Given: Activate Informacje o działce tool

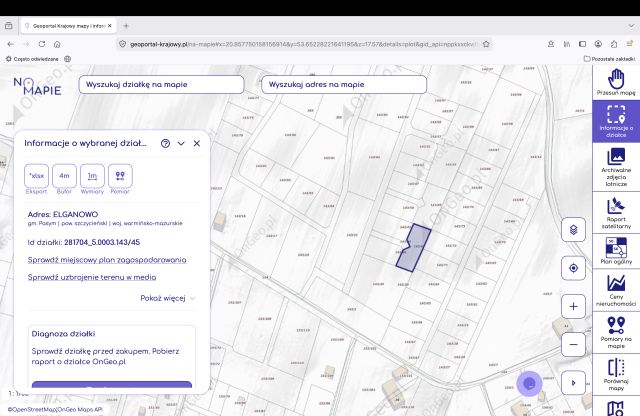Looking at the screenshot, I should (x=616, y=121).
